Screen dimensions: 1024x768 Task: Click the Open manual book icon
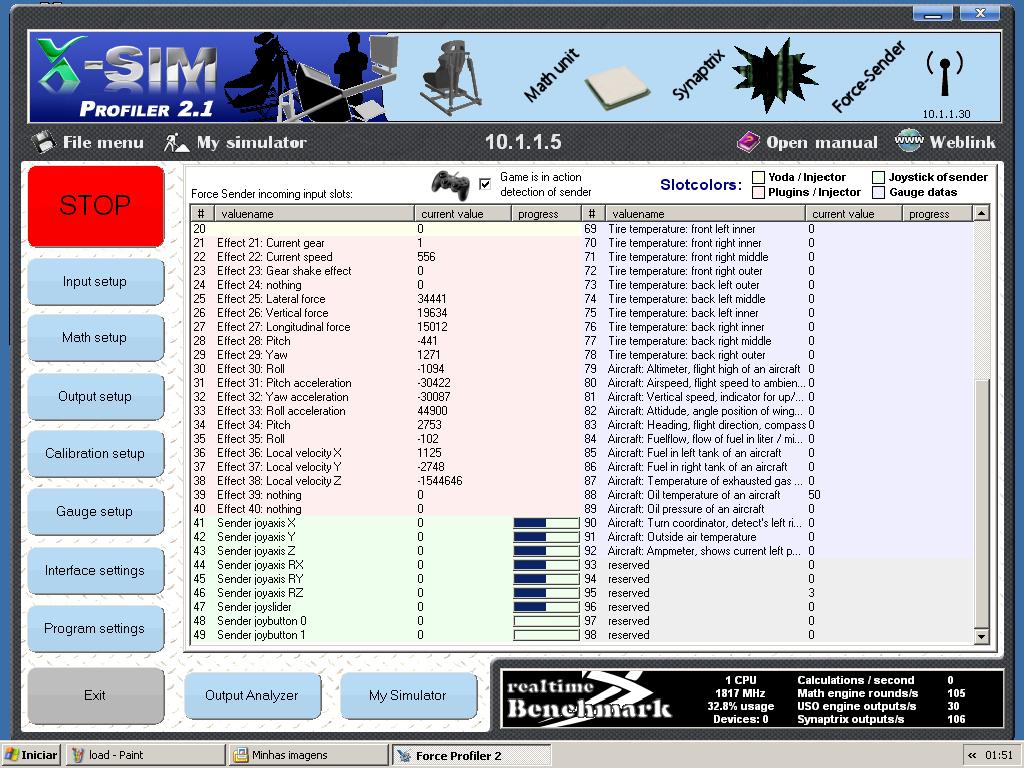[748, 141]
